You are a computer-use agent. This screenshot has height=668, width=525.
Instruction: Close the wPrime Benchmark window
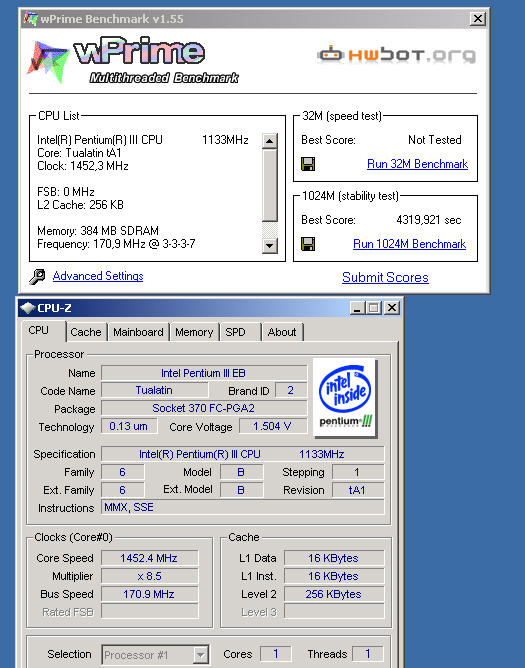click(x=478, y=19)
